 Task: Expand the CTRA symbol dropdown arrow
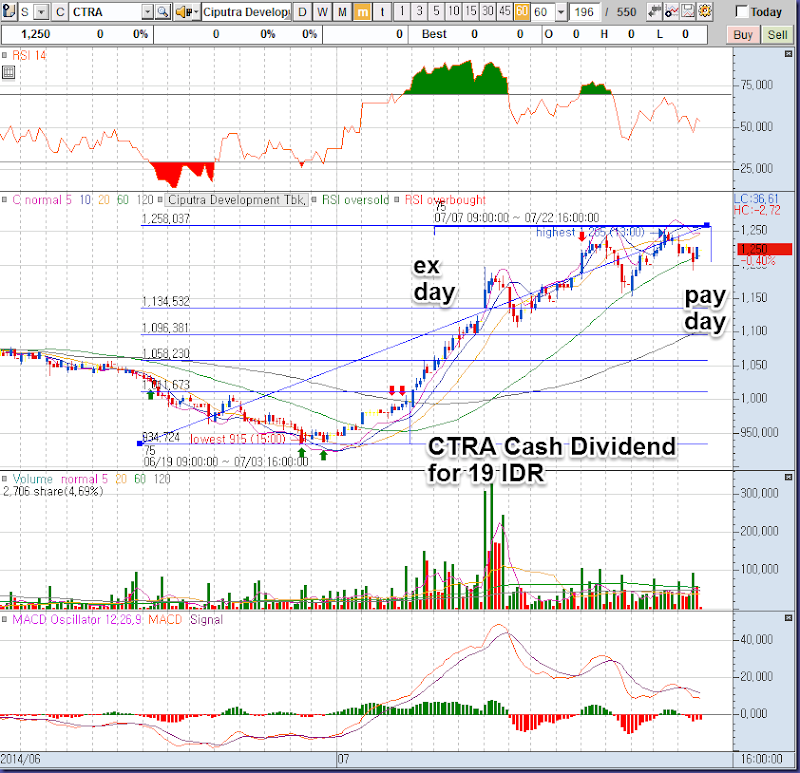point(147,11)
